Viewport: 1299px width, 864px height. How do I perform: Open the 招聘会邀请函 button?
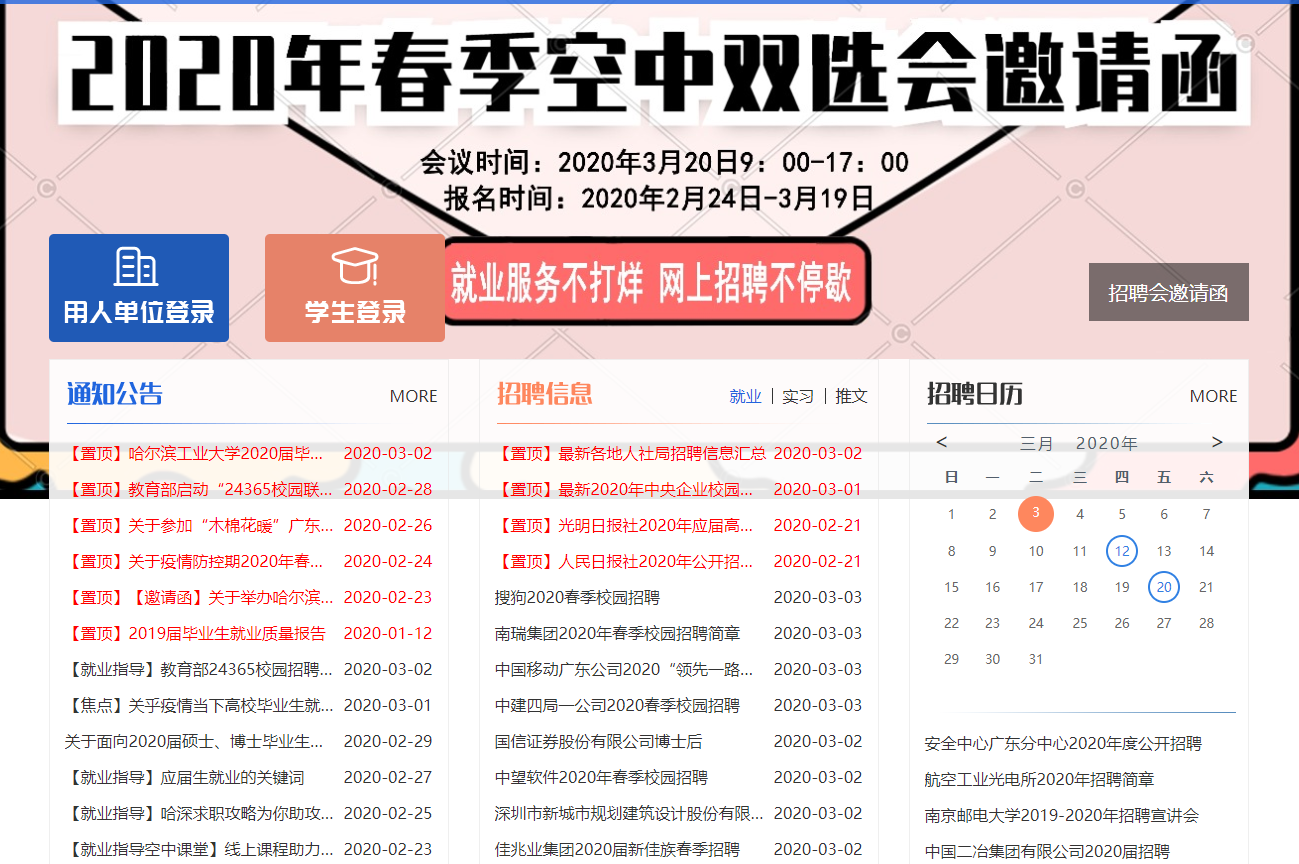pos(1168,291)
